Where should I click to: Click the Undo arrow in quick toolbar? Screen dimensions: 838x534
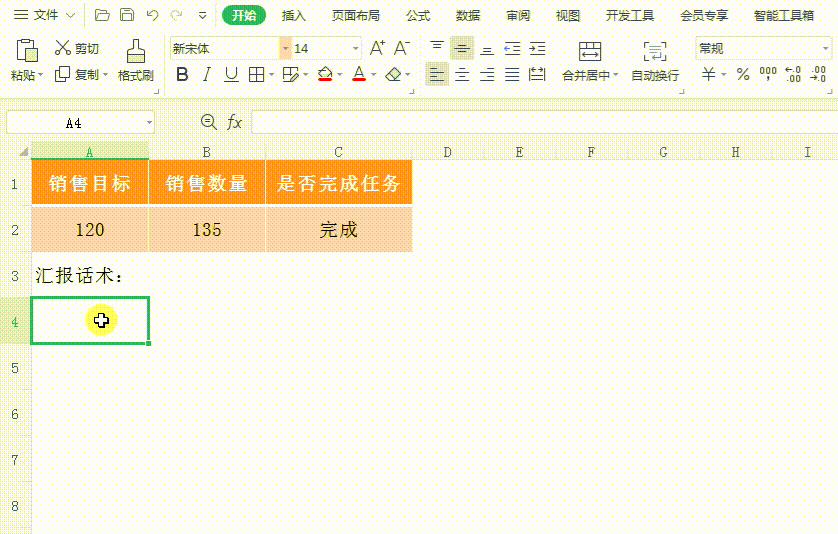[152, 15]
